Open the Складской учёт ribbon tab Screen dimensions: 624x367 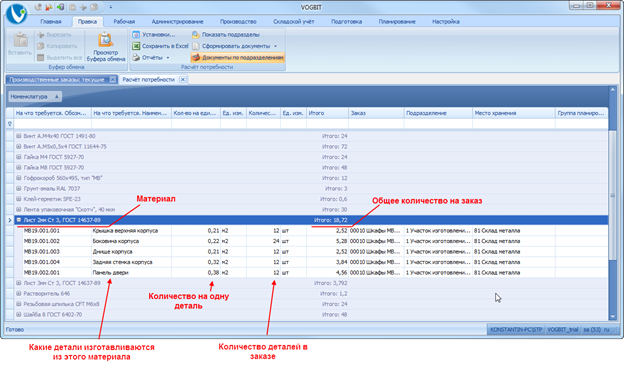tap(294, 21)
